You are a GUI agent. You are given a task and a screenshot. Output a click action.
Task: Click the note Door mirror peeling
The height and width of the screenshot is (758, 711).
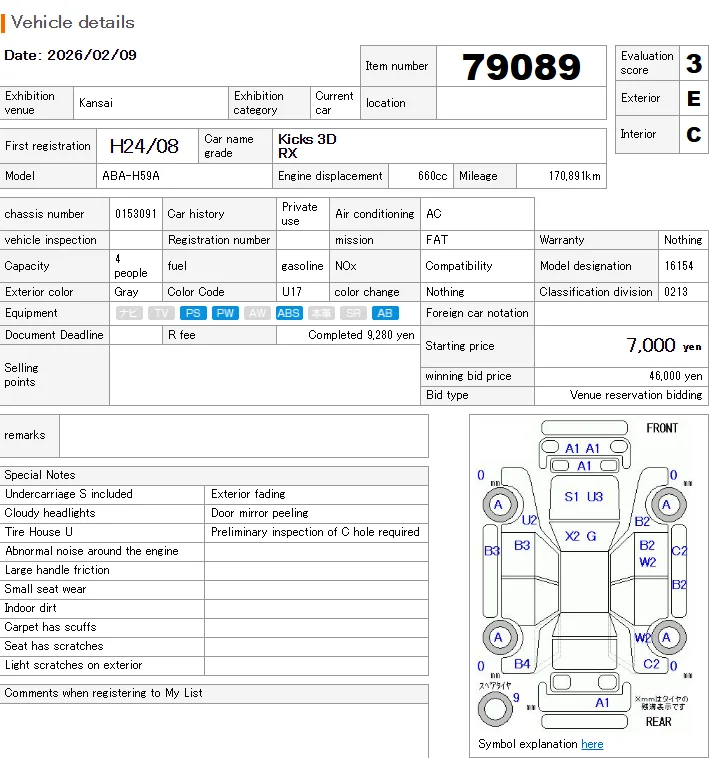[260, 513]
